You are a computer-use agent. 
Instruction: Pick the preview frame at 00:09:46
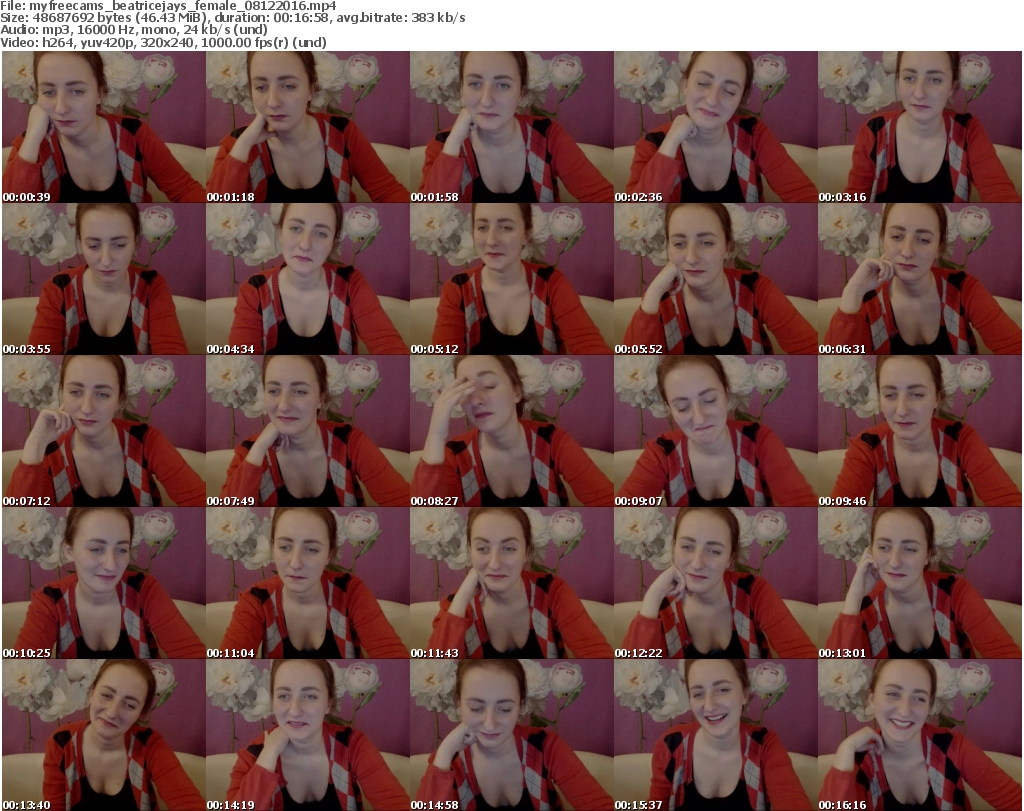click(920, 431)
